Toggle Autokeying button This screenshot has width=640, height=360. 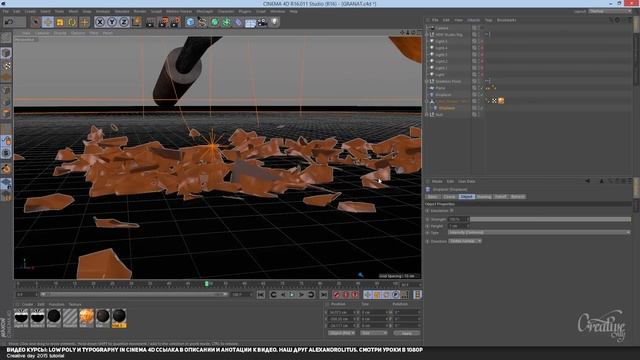pos(346,295)
